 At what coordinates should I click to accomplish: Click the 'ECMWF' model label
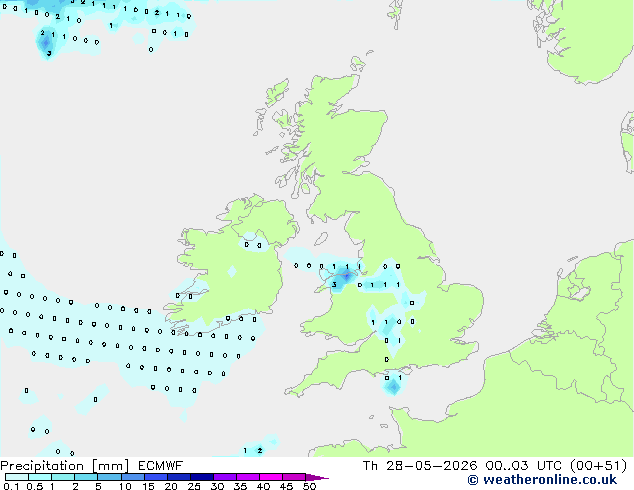tap(161, 466)
